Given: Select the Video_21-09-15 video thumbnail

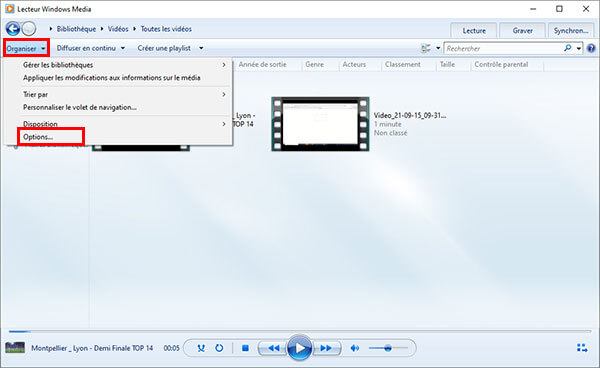Looking at the screenshot, I should pyautogui.click(x=320, y=124).
